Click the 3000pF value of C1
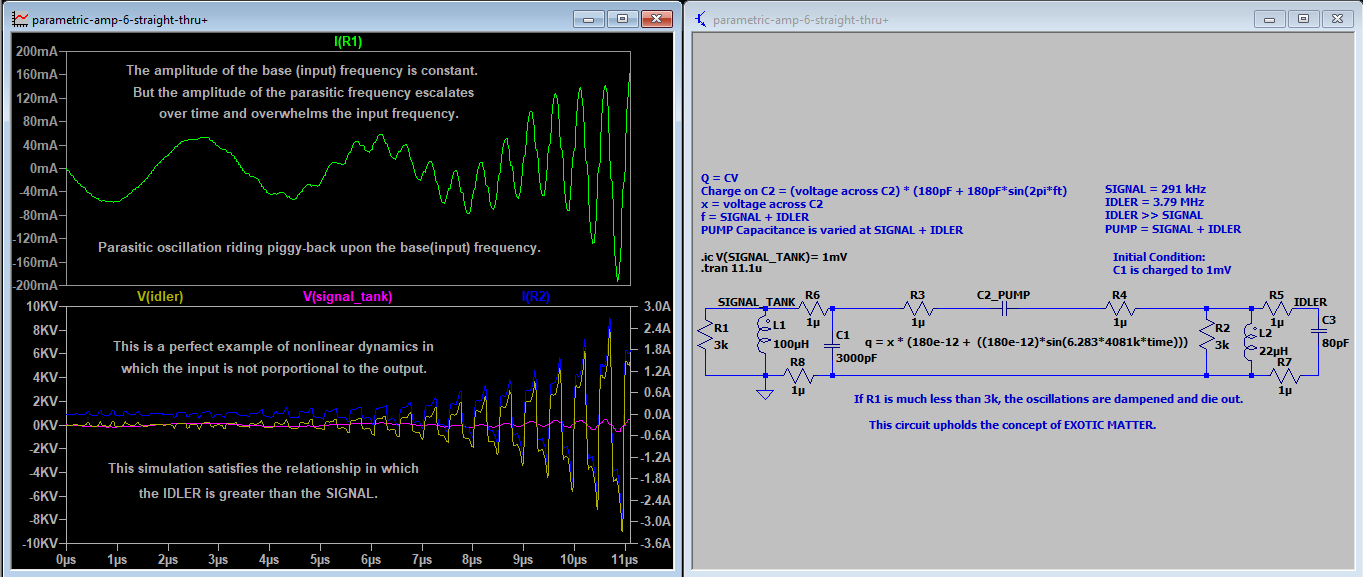1363x577 pixels. [856, 359]
